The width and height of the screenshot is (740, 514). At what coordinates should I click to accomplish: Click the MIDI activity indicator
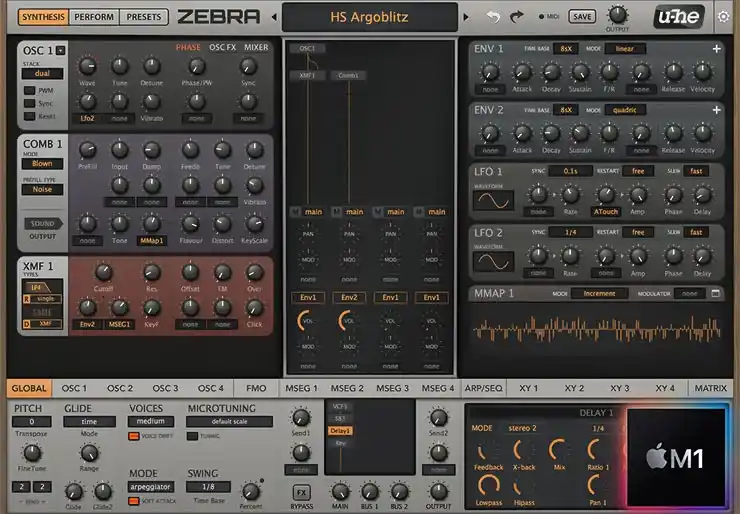tap(541, 17)
